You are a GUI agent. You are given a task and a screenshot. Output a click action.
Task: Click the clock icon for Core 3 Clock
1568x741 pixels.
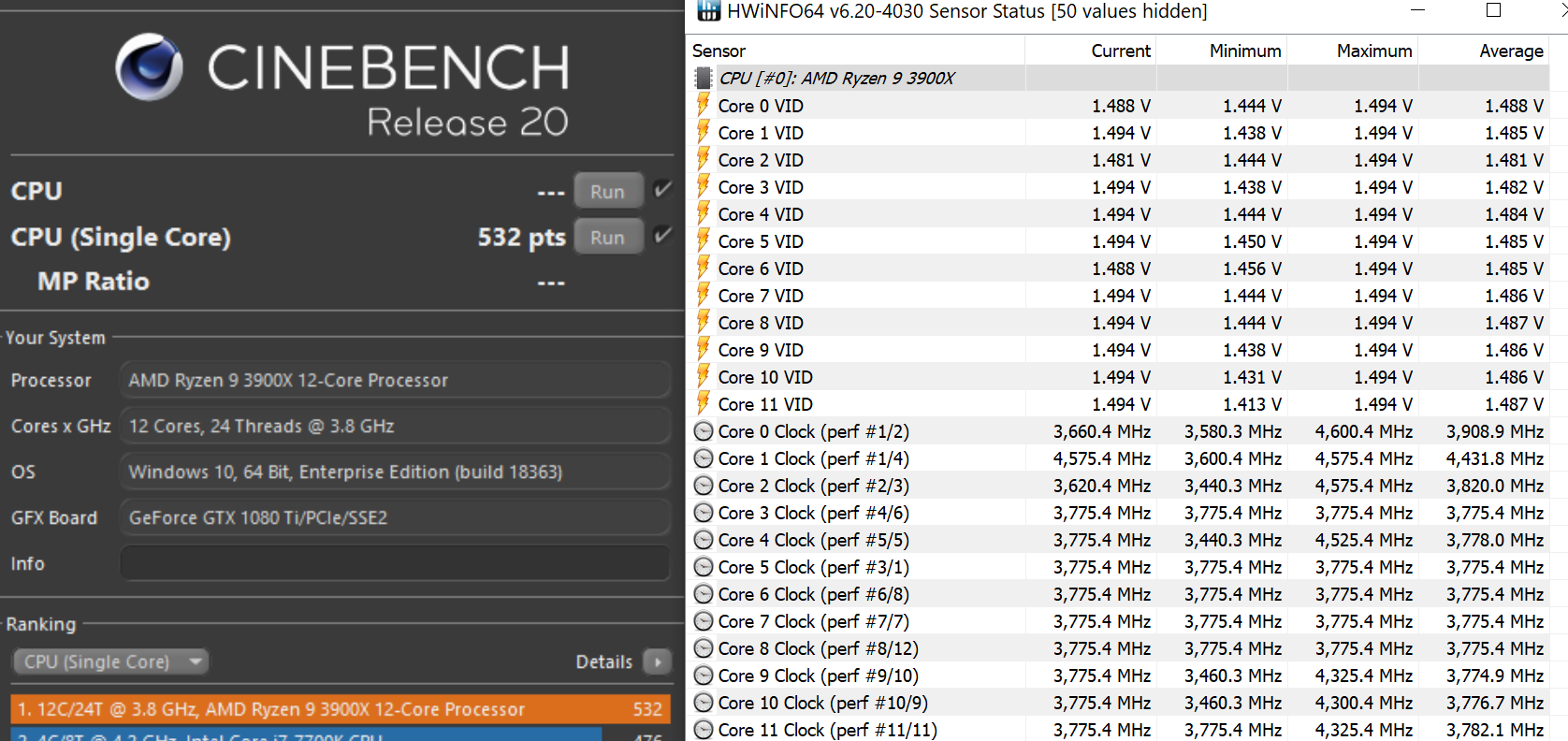click(x=704, y=513)
